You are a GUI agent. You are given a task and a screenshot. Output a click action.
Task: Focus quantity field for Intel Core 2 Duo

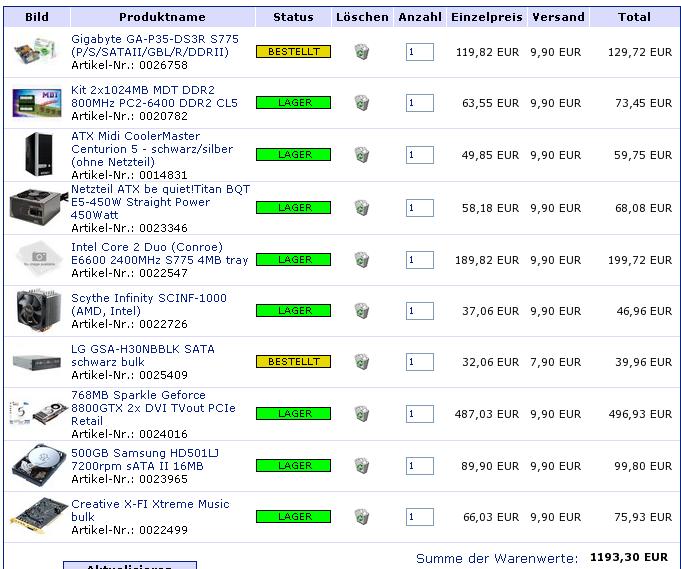(x=420, y=260)
